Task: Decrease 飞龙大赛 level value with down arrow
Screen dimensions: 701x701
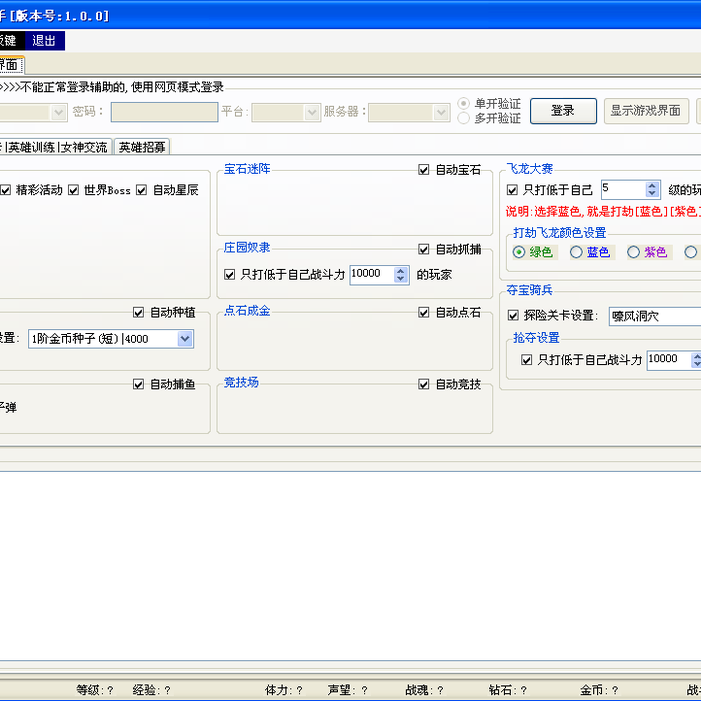Action: [x=652, y=194]
